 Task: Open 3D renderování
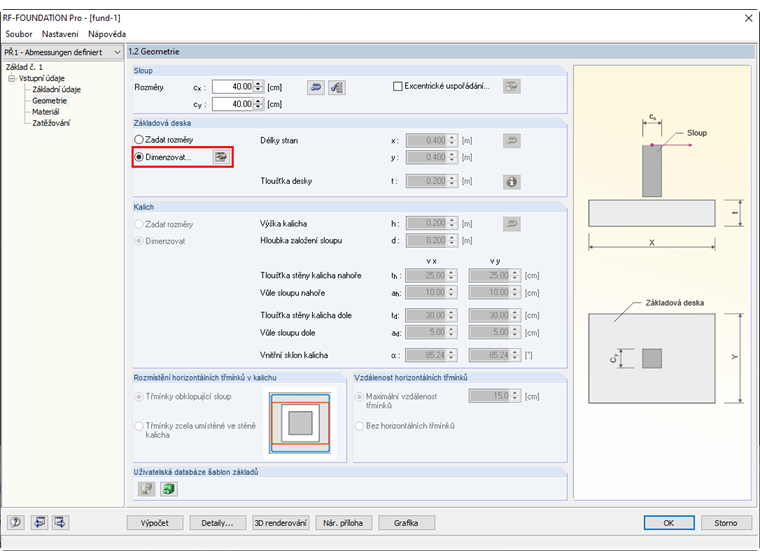[x=281, y=523]
